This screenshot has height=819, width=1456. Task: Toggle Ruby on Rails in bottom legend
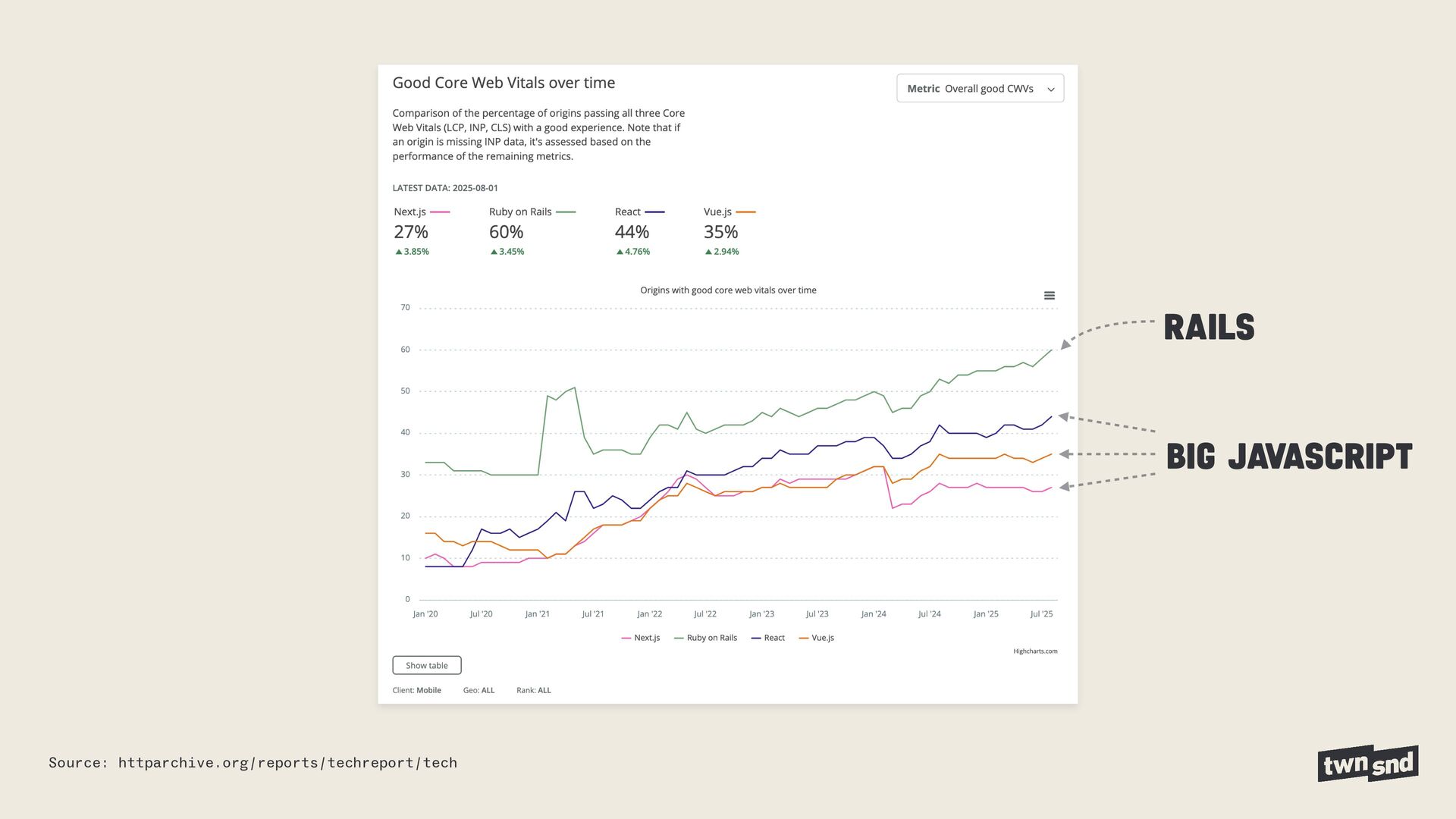[x=706, y=638]
